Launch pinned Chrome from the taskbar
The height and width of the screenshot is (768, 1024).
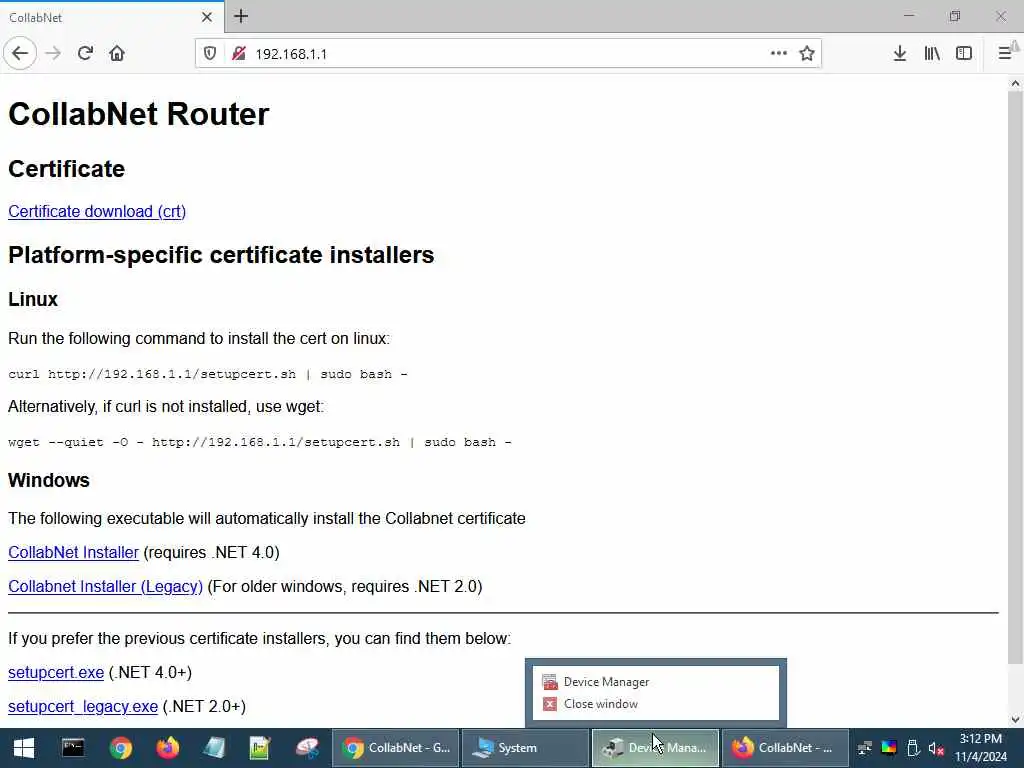click(121, 748)
